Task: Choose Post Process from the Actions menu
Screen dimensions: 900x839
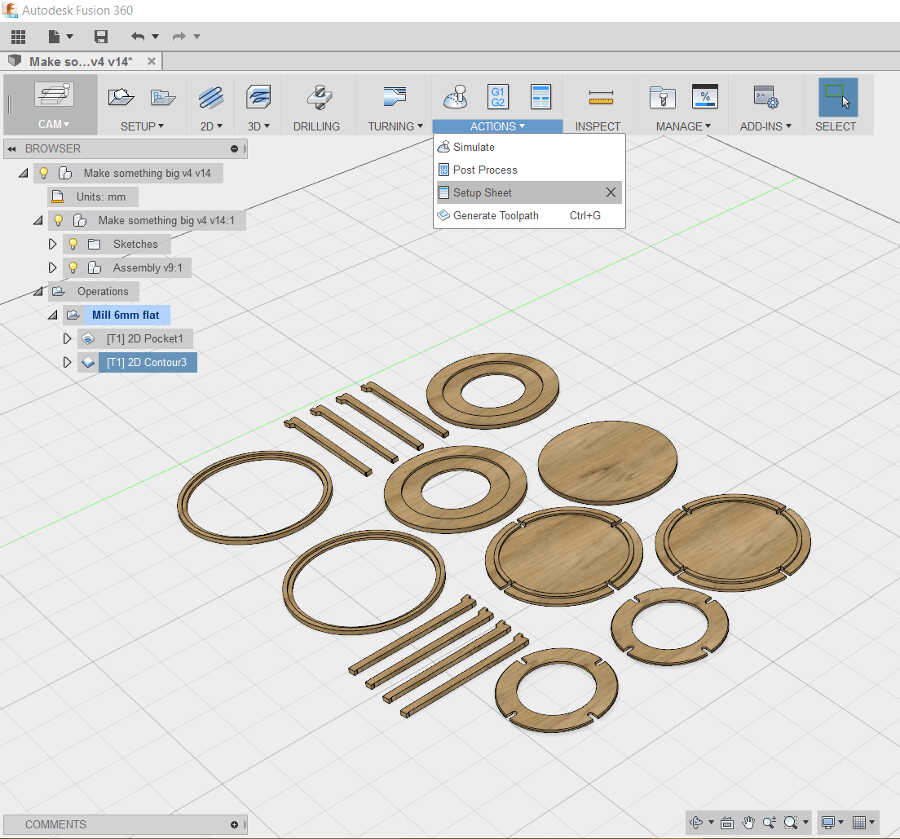Action: (x=529, y=170)
